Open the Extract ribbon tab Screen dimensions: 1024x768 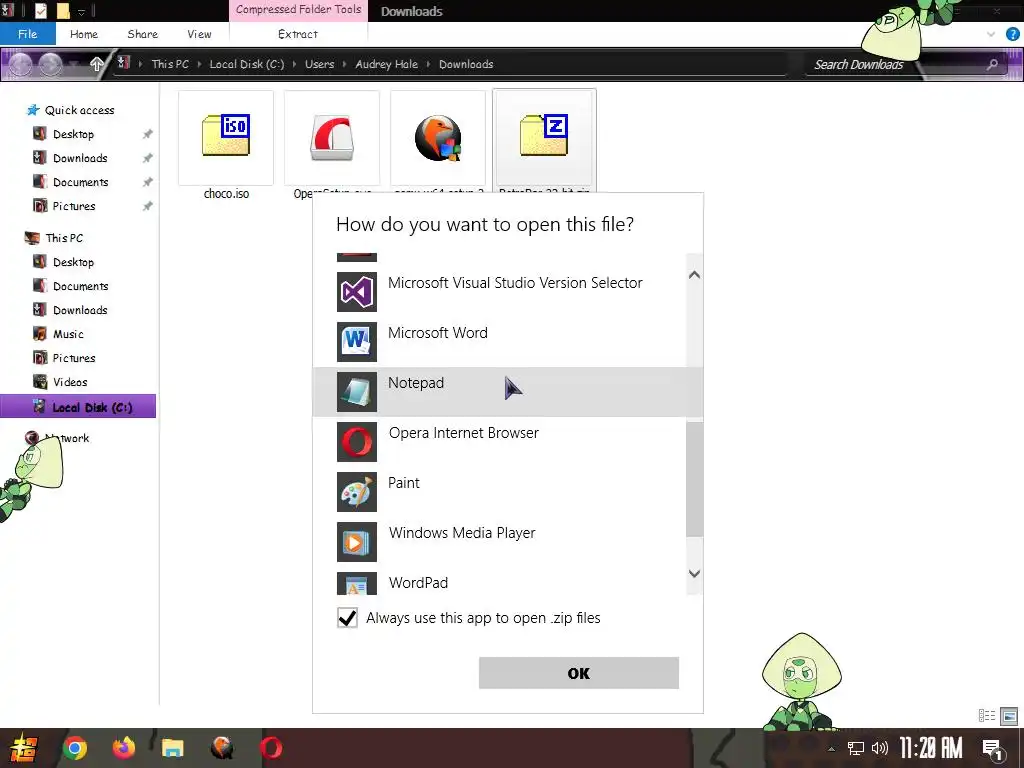[x=298, y=34]
